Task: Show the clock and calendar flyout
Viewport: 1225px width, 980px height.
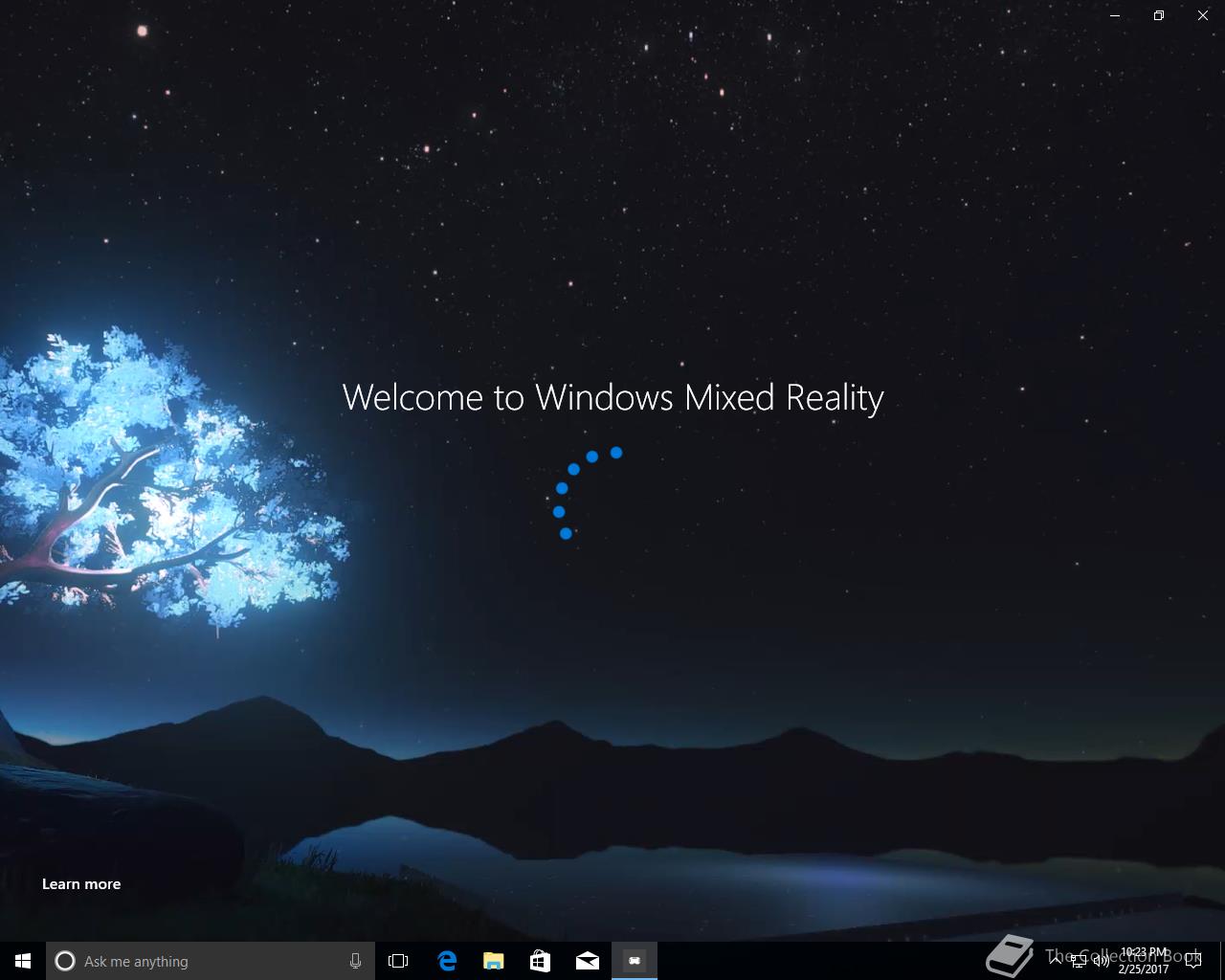Action: 1144,961
